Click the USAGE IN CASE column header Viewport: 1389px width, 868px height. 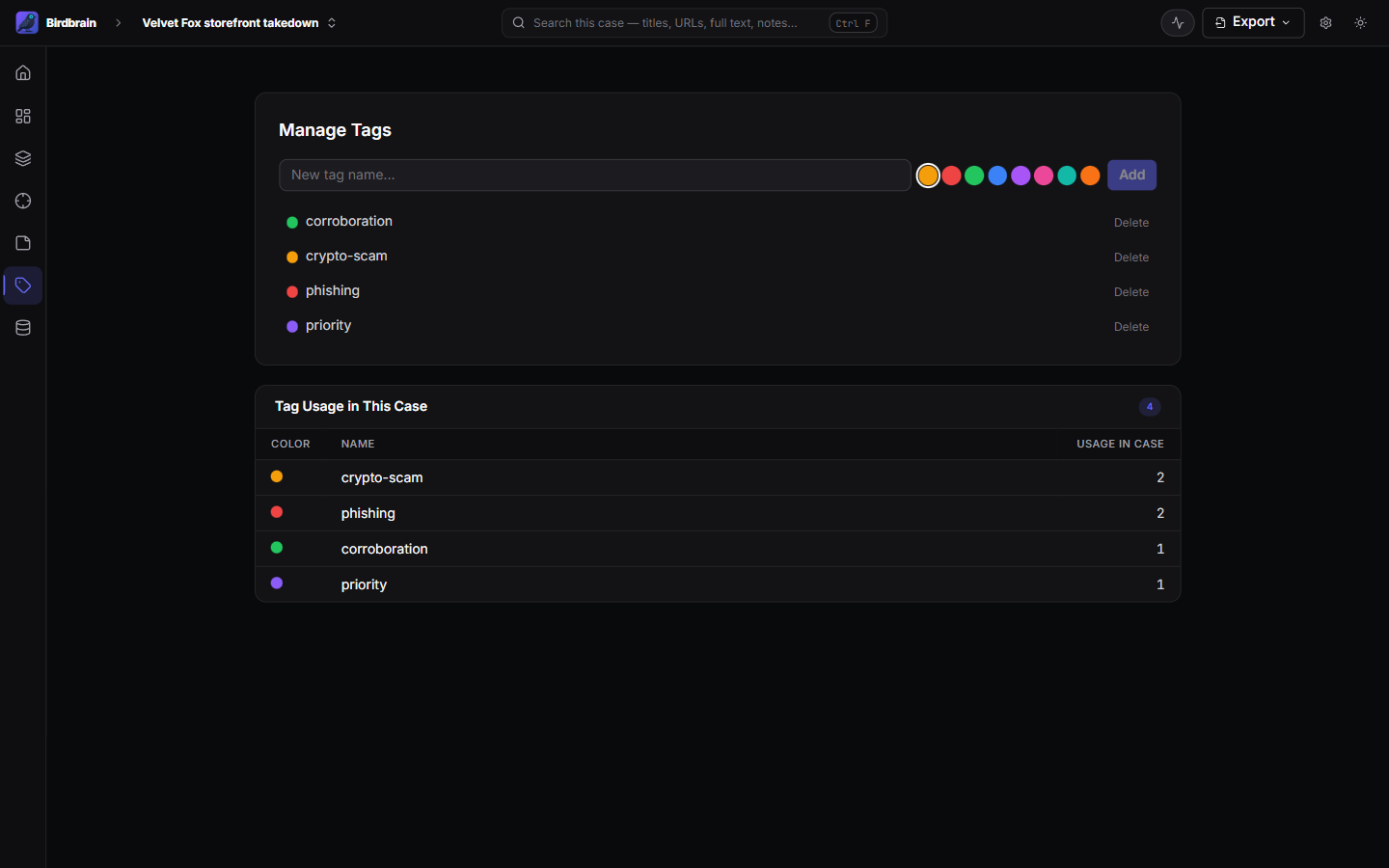pos(1120,444)
